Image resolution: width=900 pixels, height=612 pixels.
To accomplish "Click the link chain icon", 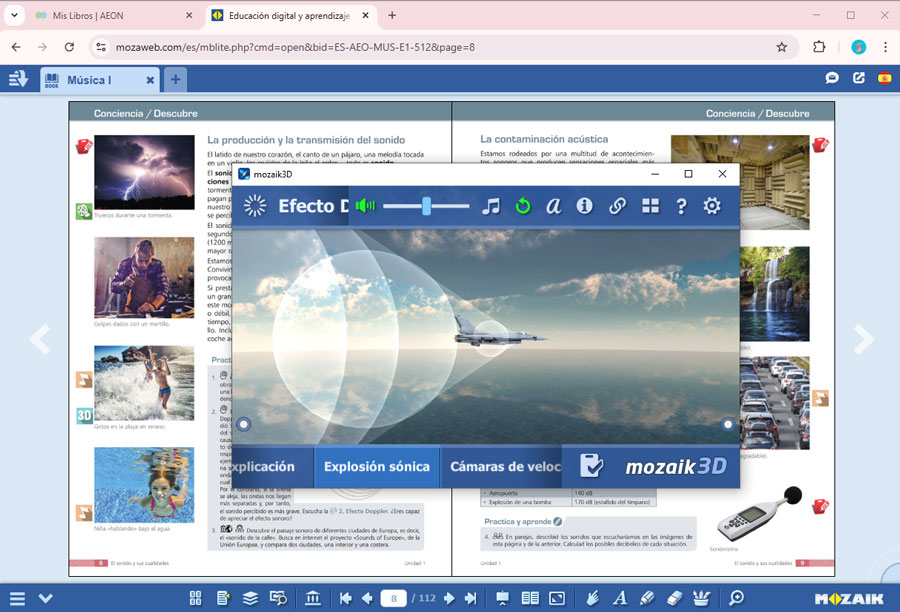I will 617,206.
